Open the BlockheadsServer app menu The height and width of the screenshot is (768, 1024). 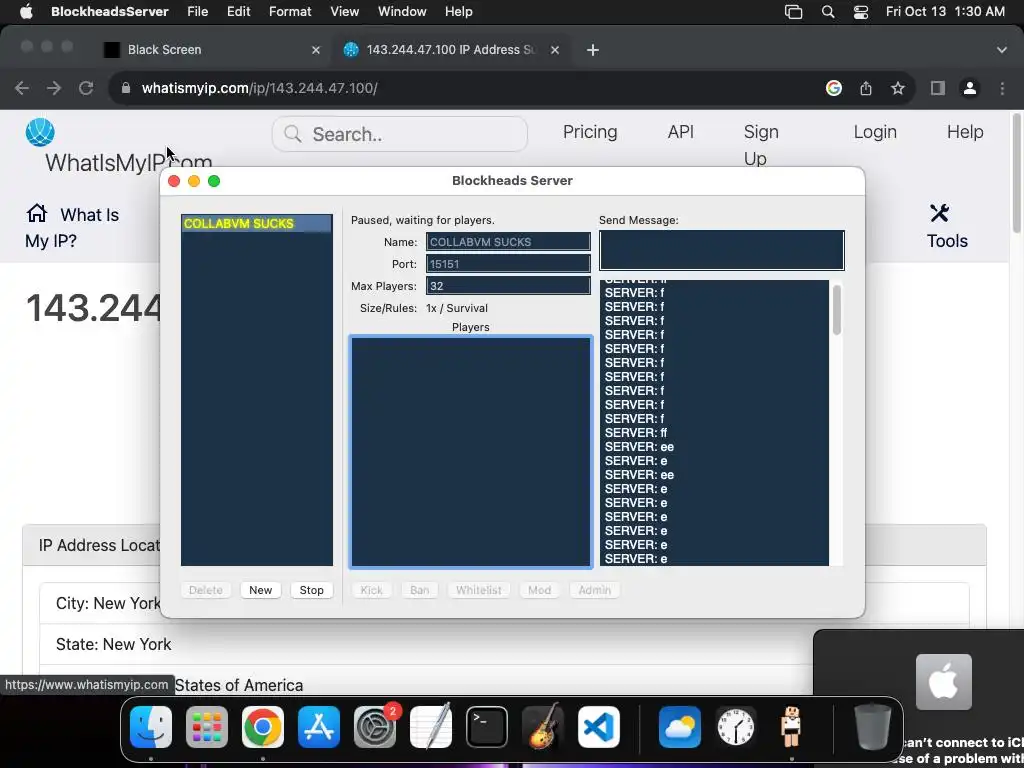[x=110, y=12]
